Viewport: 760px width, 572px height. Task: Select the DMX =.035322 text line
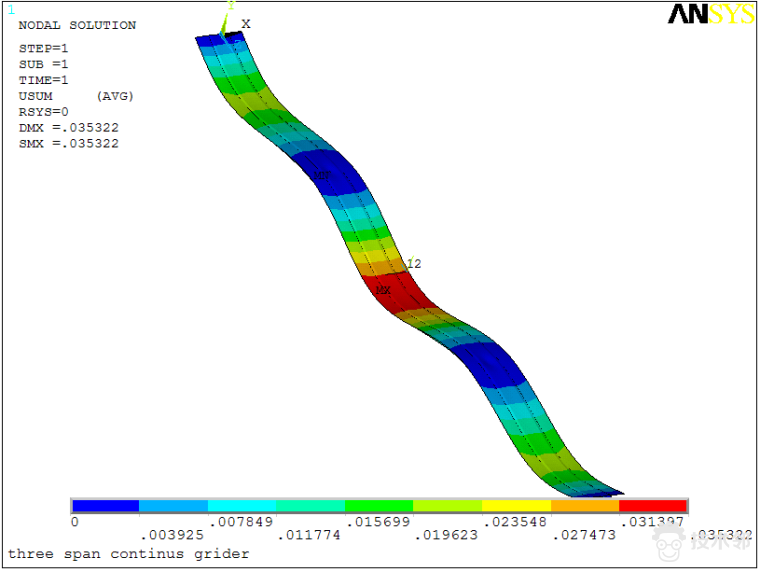pos(69,128)
